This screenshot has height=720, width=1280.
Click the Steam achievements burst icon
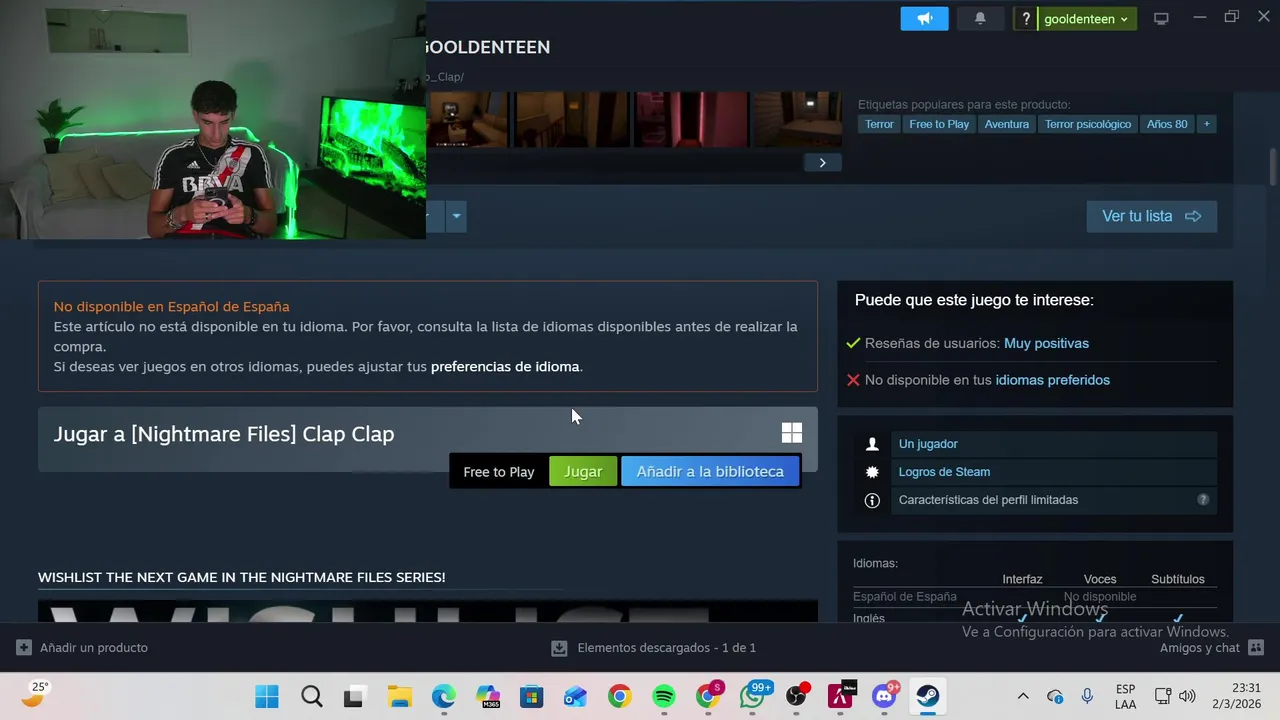(x=872, y=472)
